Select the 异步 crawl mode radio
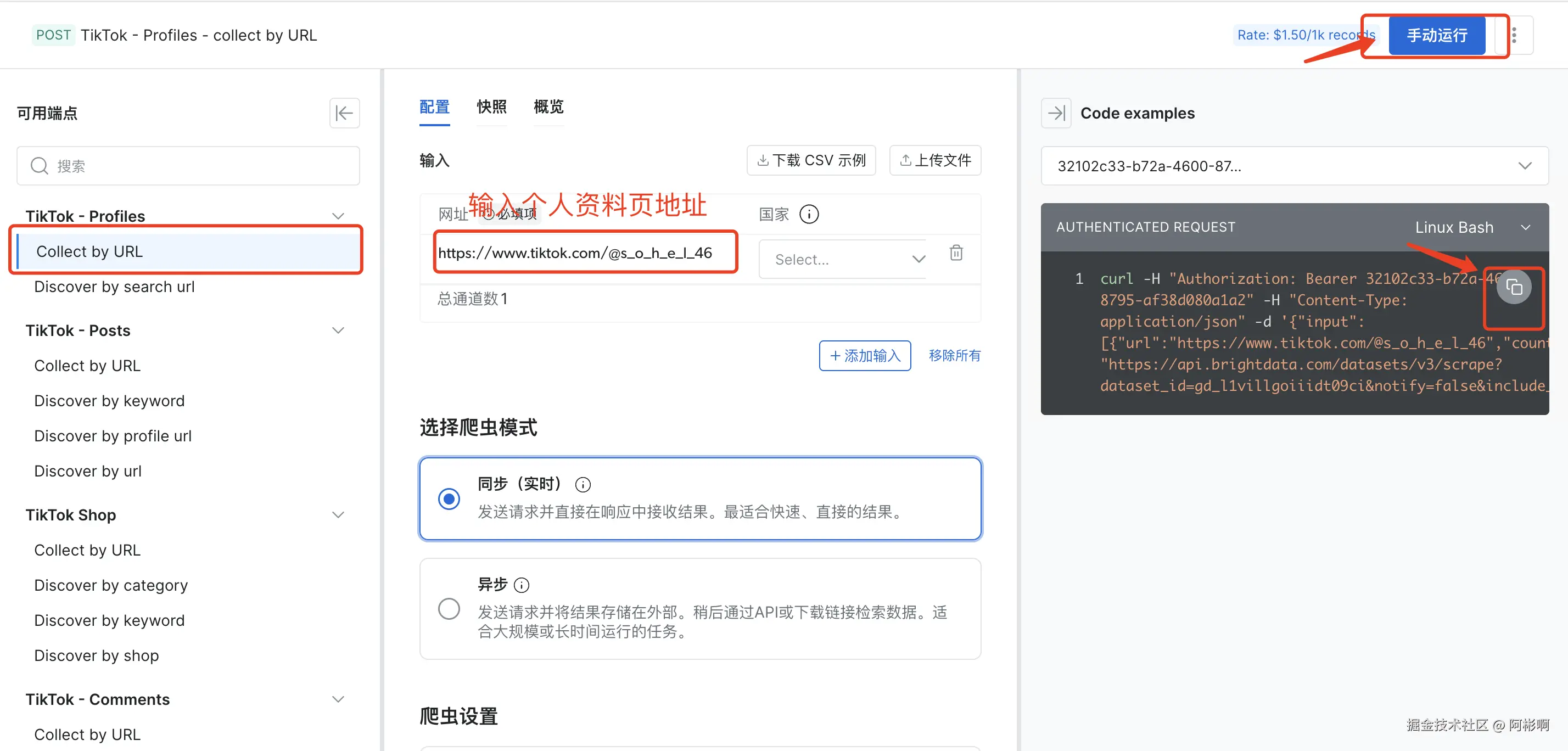 (449, 609)
